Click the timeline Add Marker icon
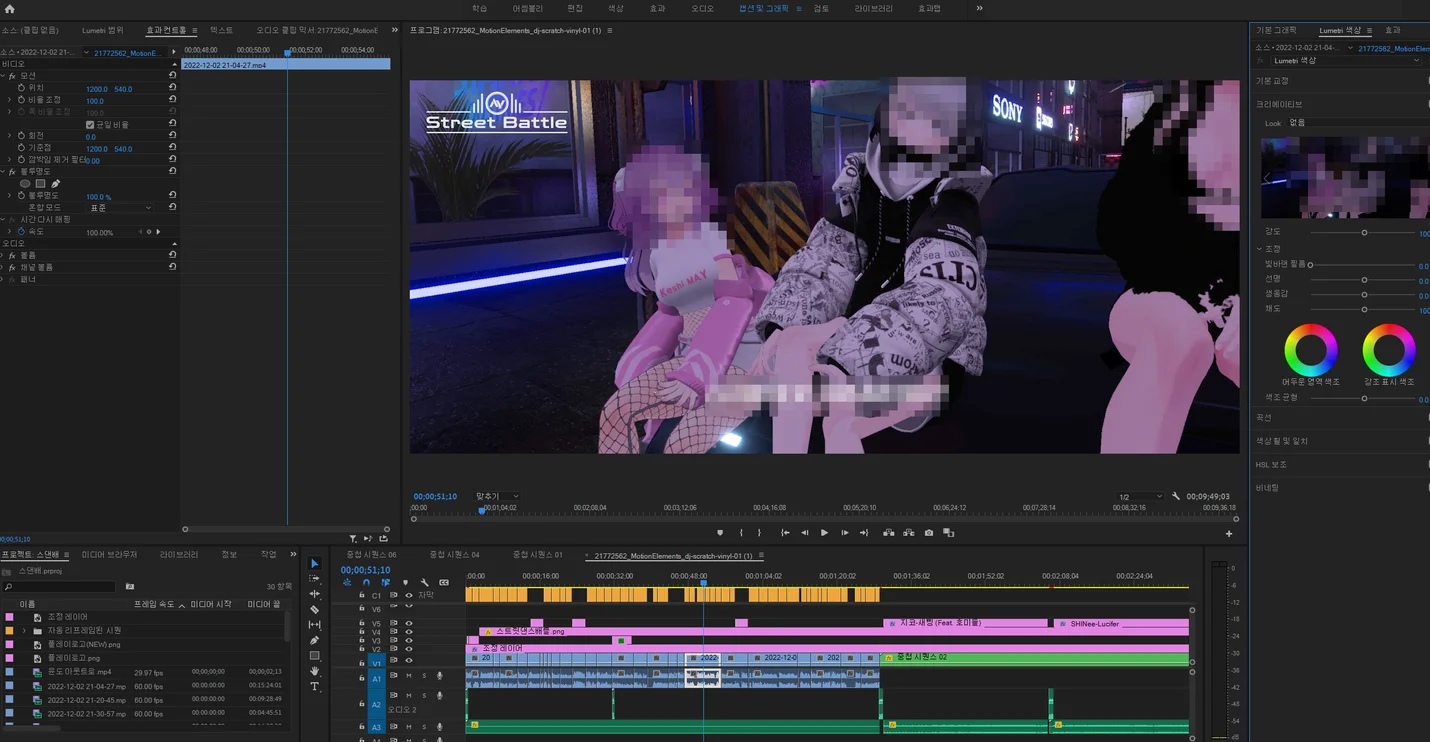This screenshot has width=1430, height=742. coord(405,582)
